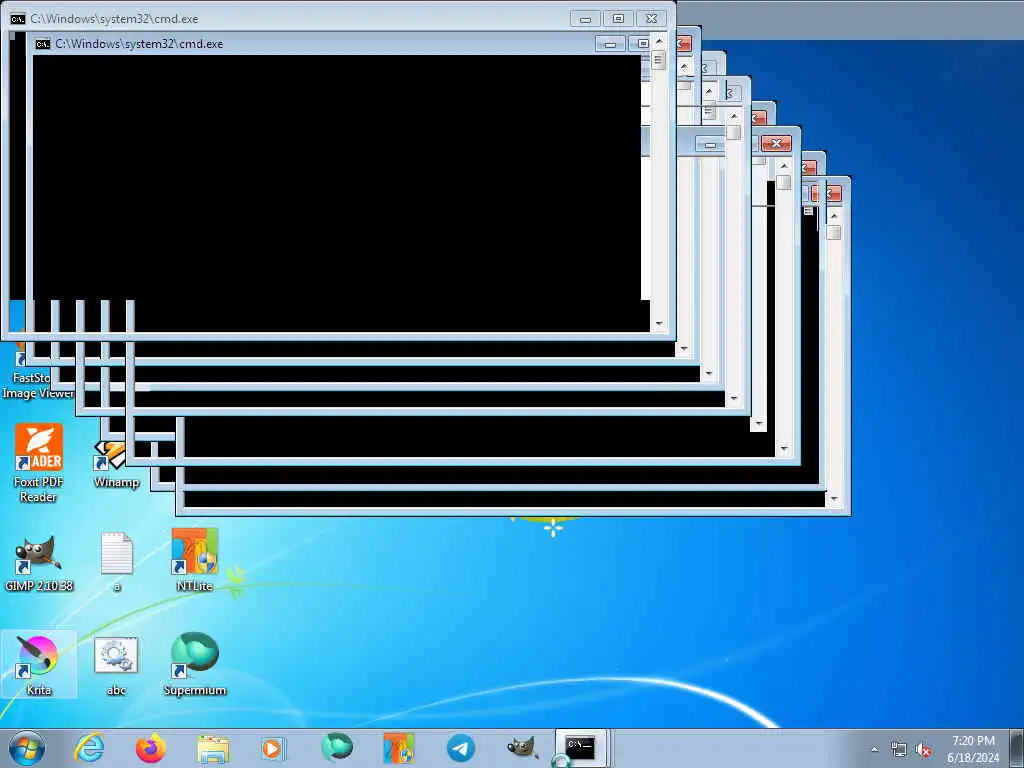
Task: Open NTLite from the taskbar
Action: [398, 748]
